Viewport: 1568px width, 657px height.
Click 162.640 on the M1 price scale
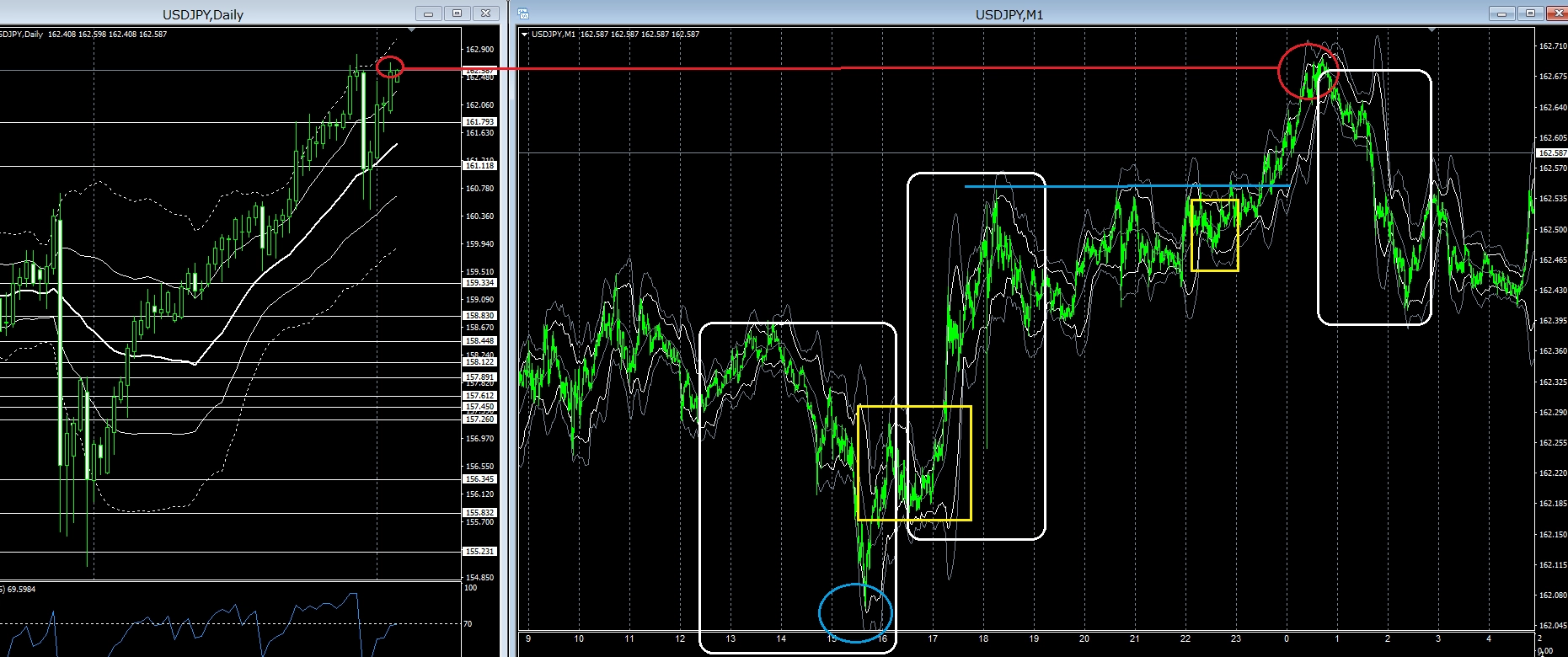(1553, 108)
